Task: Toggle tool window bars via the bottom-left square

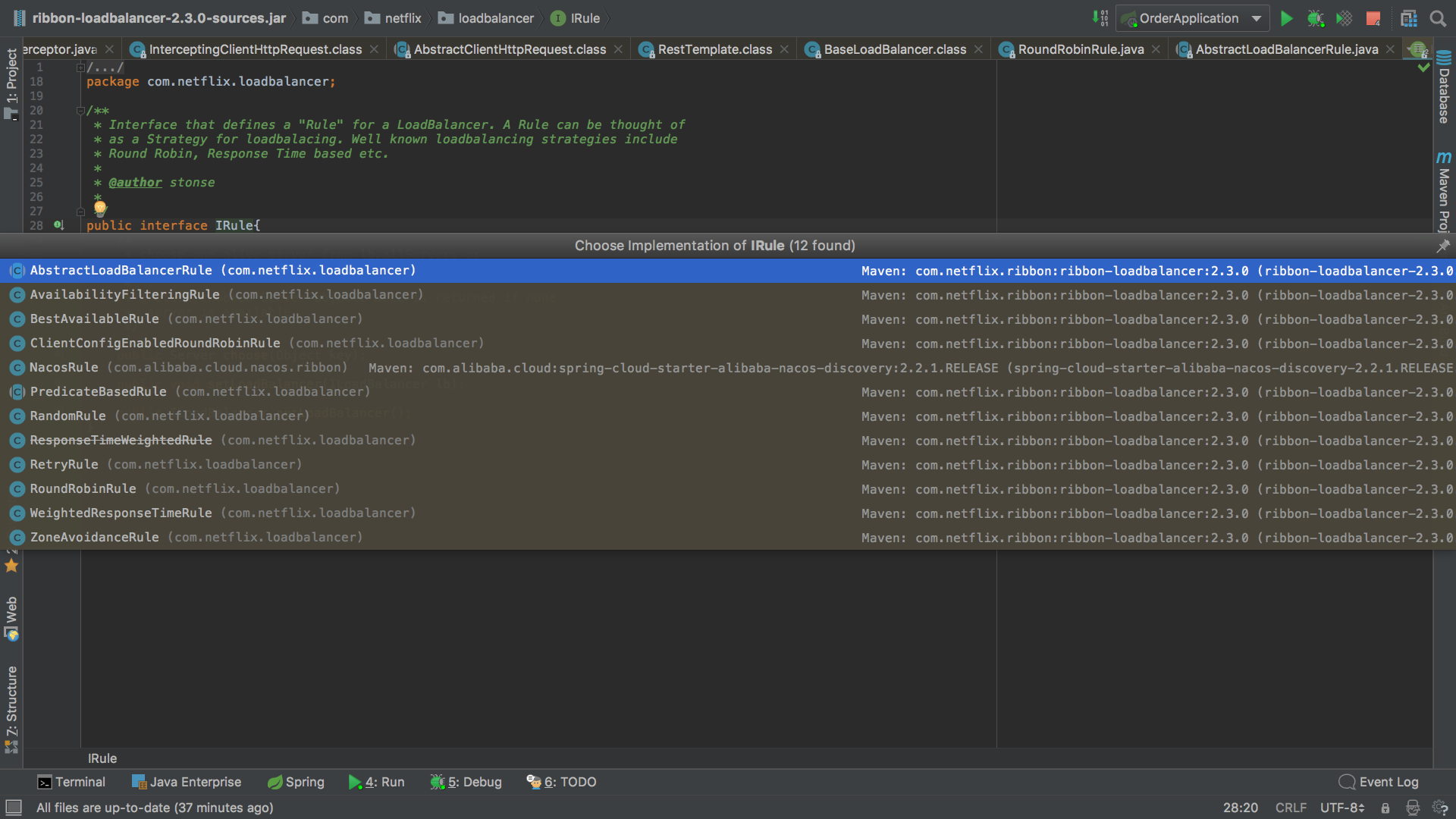Action: [13, 808]
